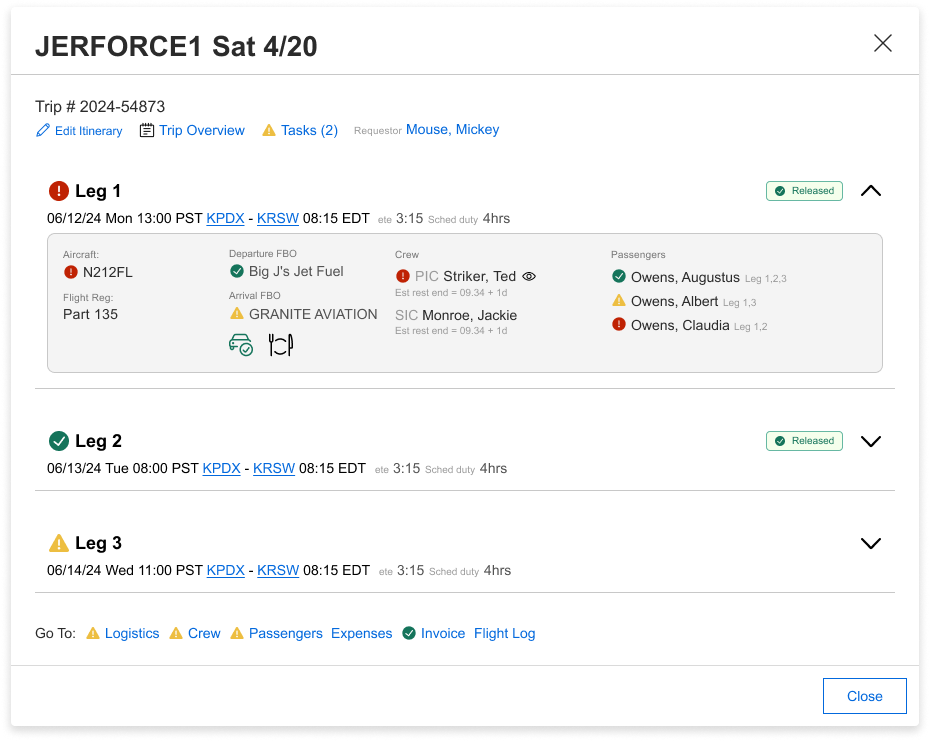Screen dimensions: 930x741
Task: Open the Trip Overview link
Action: tap(201, 130)
